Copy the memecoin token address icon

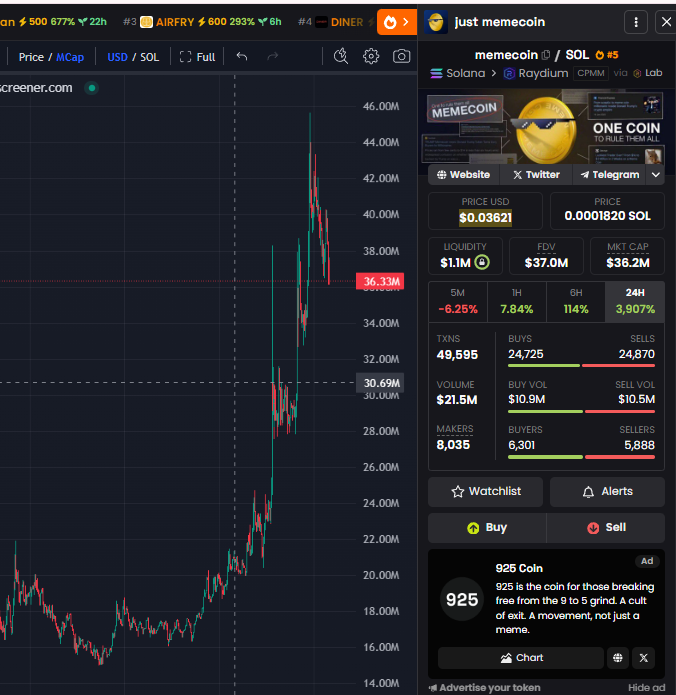point(546,55)
